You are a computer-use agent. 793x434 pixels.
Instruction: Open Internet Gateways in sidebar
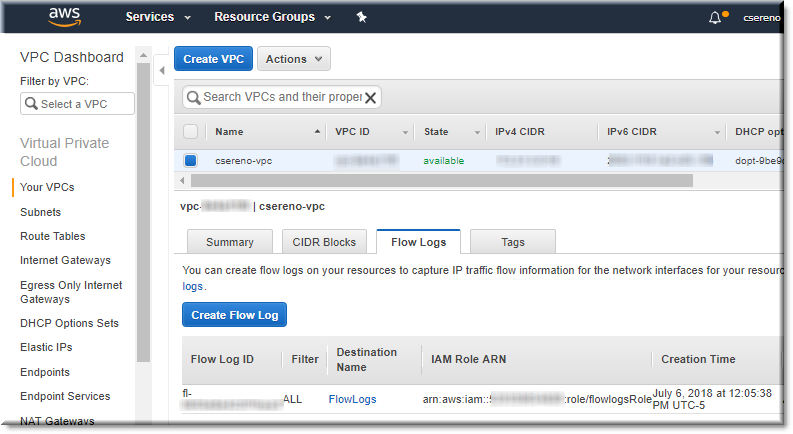tap(65, 260)
